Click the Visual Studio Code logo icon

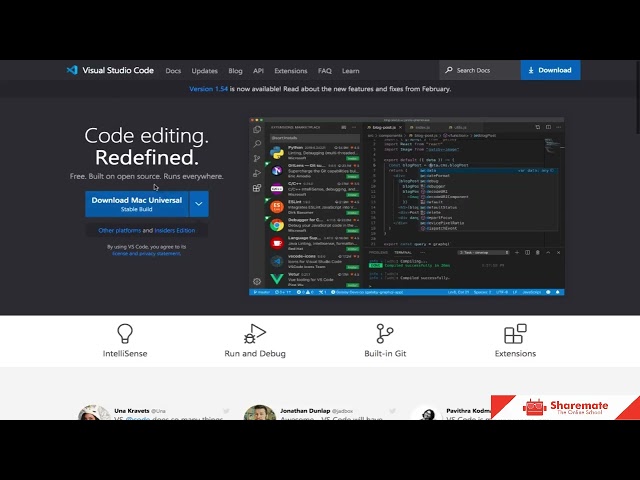[x=72, y=70]
